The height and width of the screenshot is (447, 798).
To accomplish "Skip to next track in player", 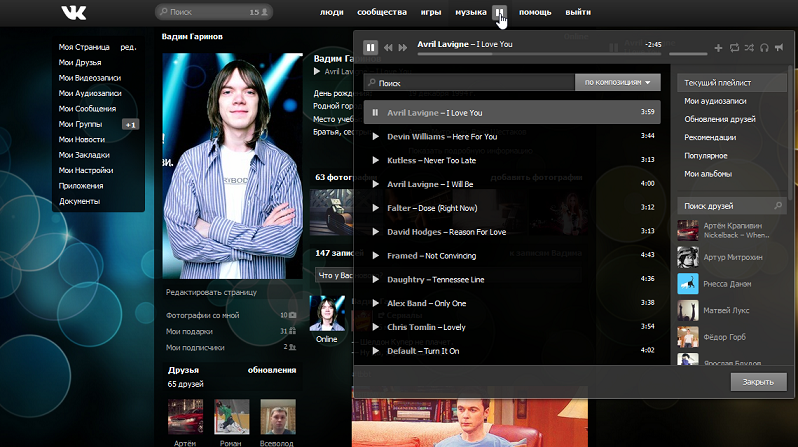I will pyautogui.click(x=403, y=47).
